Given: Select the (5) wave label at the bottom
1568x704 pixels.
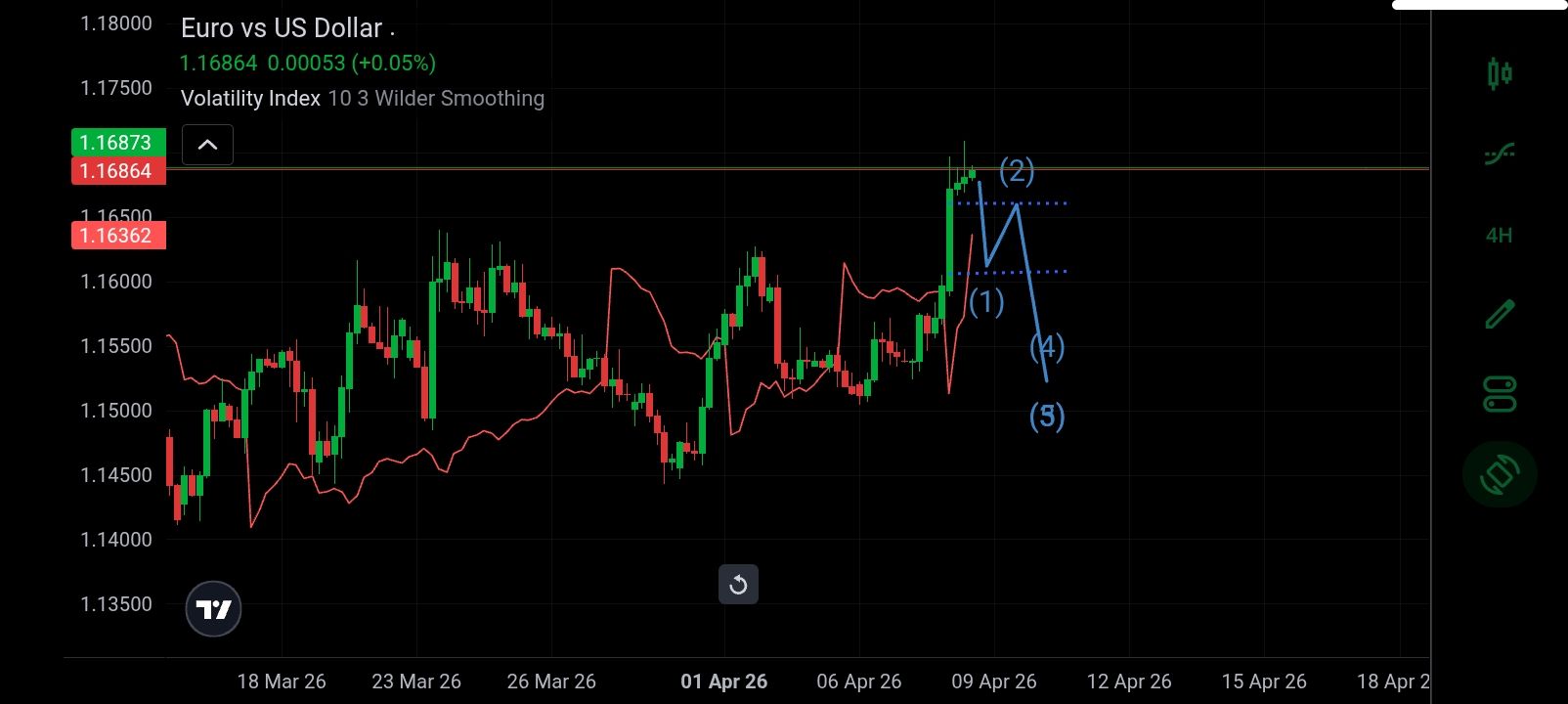Looking at the screenshot, I should point(1047,417).
